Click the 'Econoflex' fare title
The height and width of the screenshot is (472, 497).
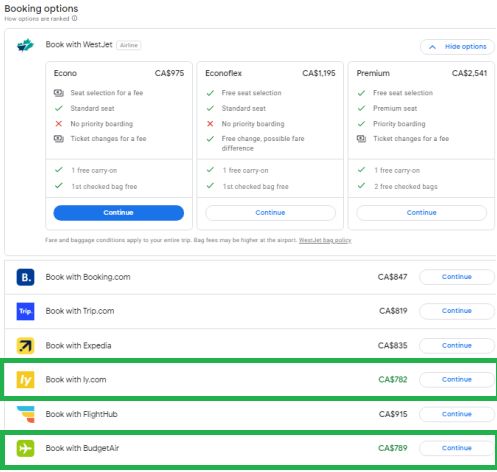tap(223, 73)
